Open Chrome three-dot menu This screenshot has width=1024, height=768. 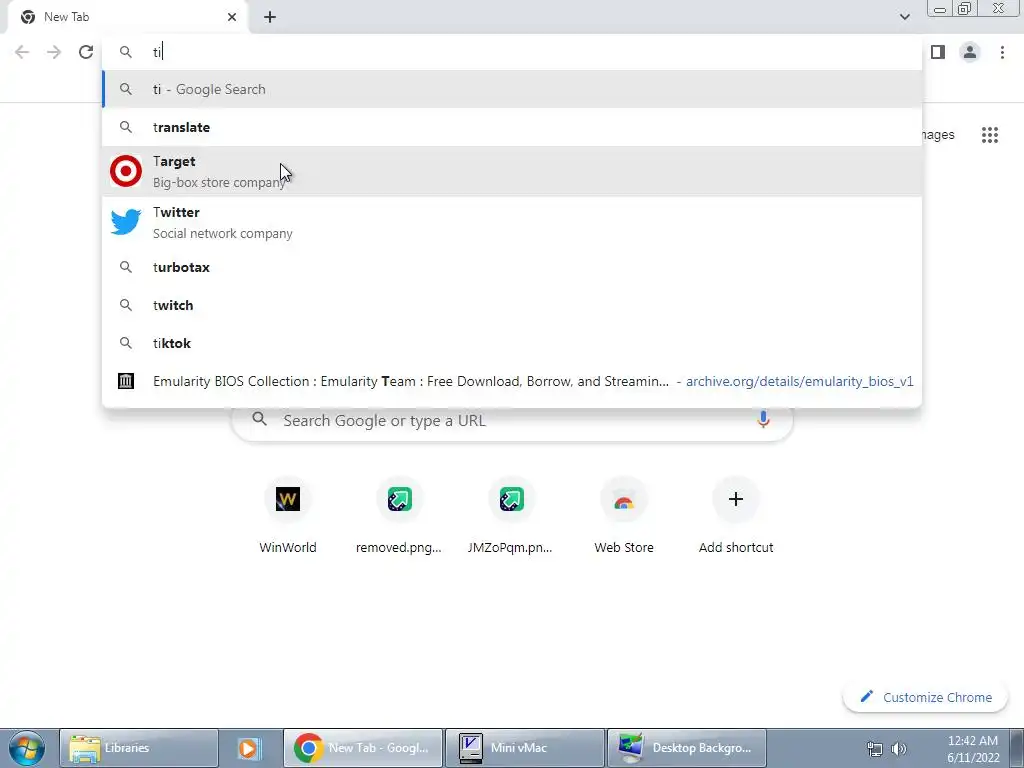(1002, 52)
